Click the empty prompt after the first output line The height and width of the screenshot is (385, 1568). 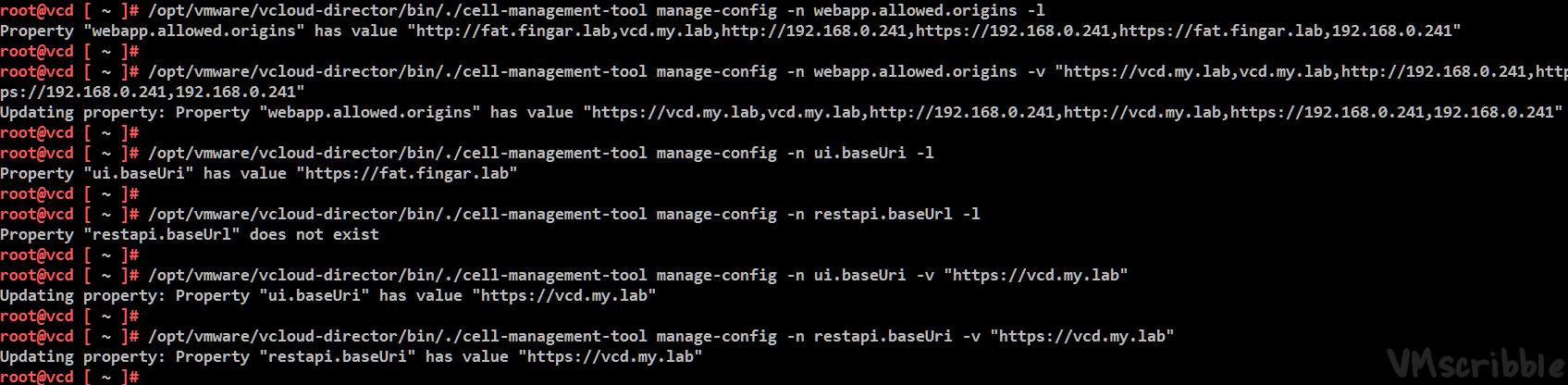click(x=69, y=51)
